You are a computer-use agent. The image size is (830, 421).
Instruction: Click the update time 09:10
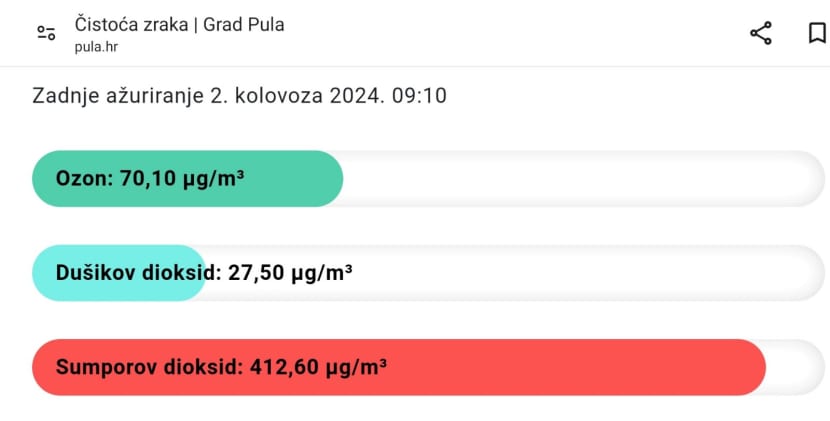point(419,96)
